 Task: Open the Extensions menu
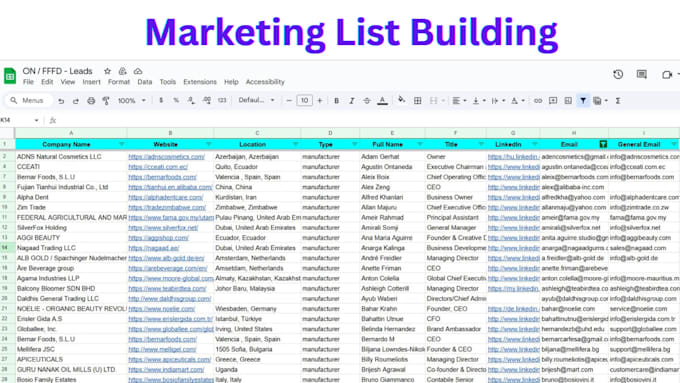tap(199, 82)
